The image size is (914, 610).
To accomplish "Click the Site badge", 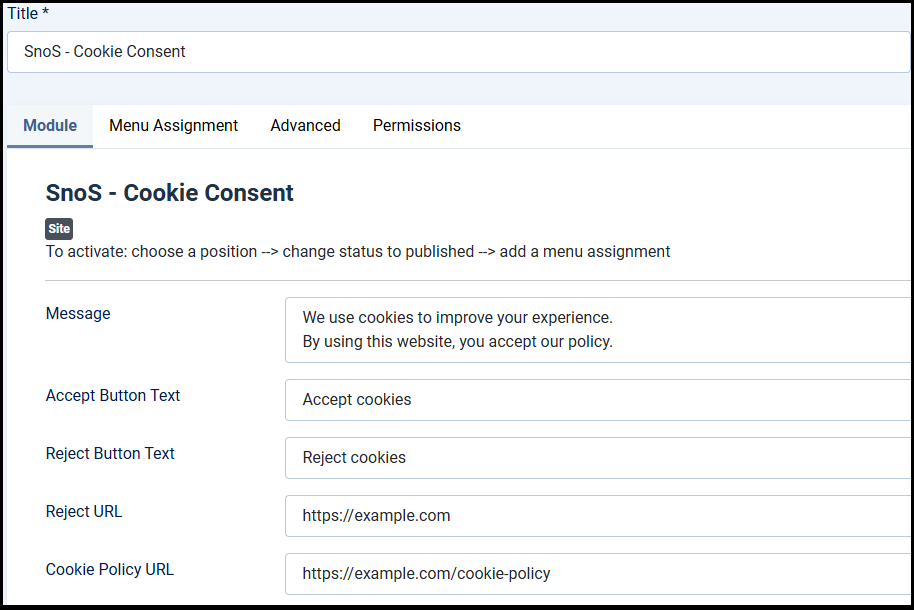I will pos(59,229).
